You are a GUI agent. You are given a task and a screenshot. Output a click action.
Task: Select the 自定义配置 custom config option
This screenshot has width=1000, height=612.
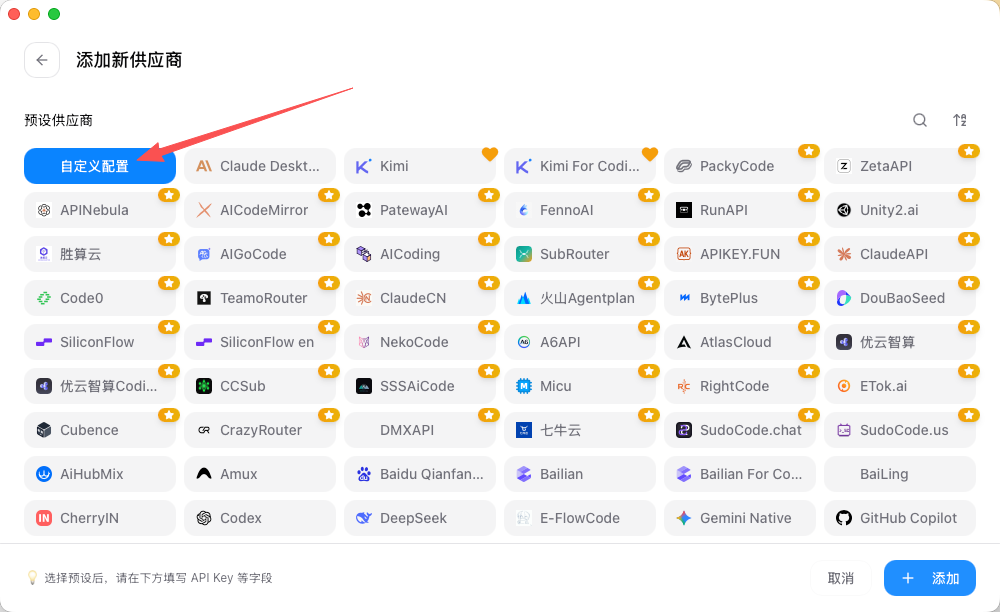100,166
